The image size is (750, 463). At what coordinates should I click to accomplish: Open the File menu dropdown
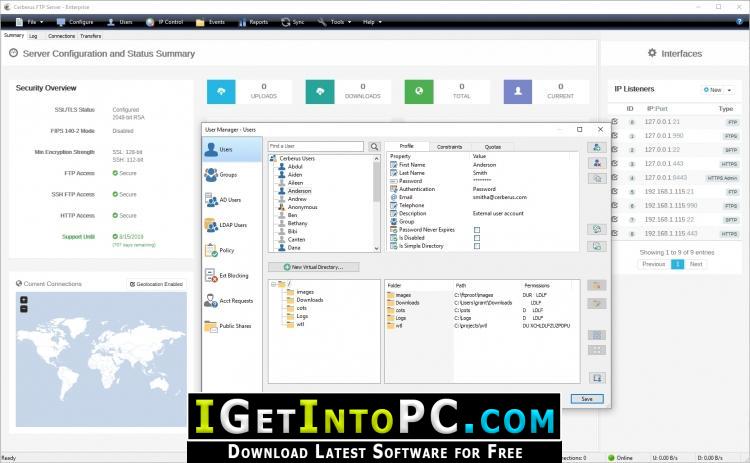(30, 22)
